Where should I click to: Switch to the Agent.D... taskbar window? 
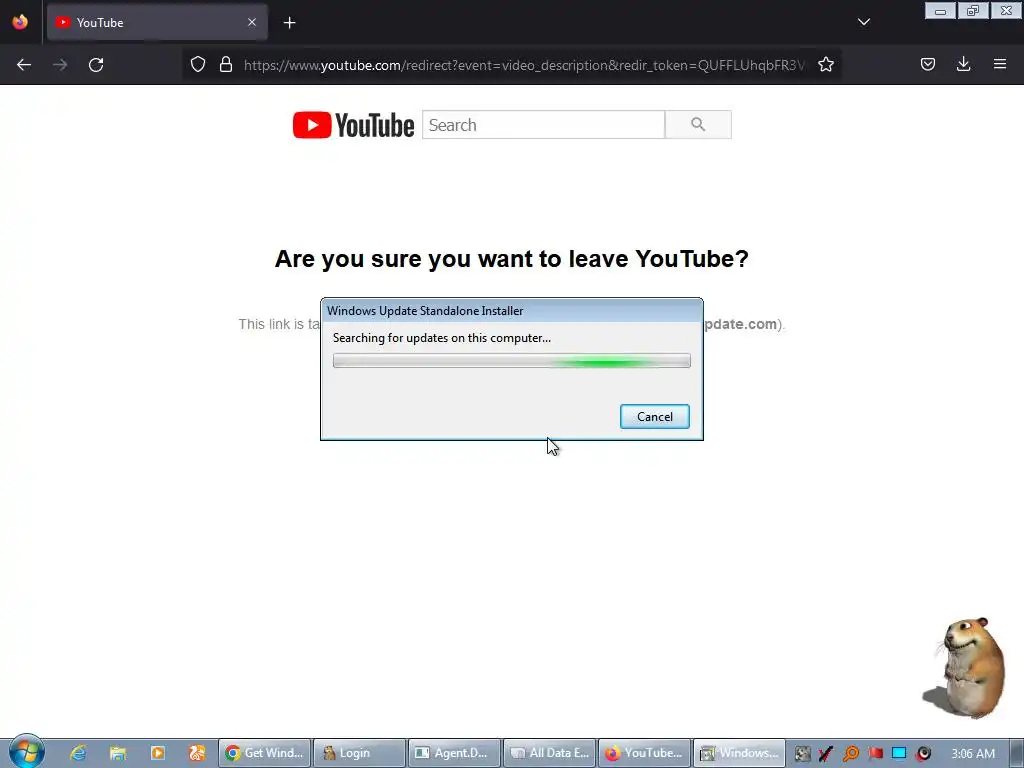point(455,753)
